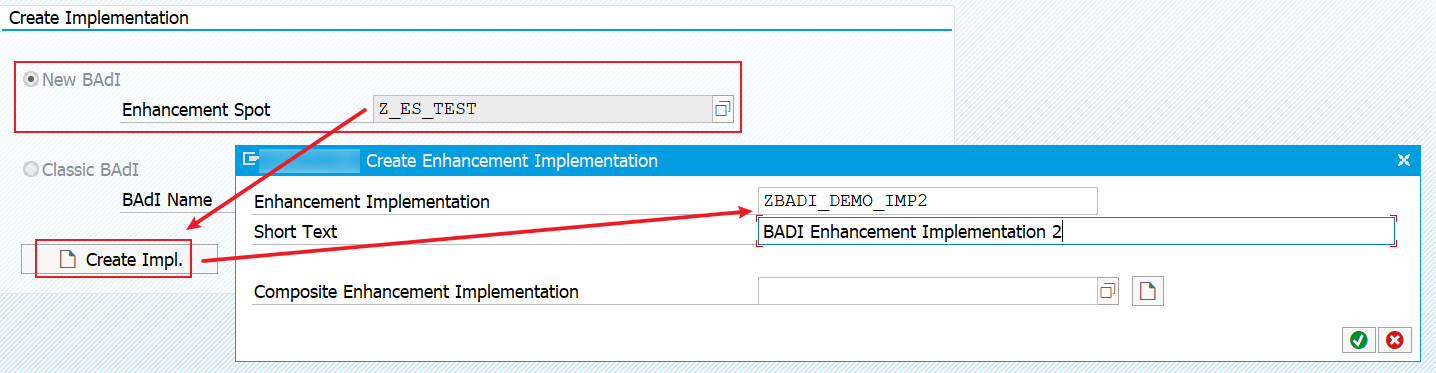Image resolution: width=1436 pixels, height=373 pixels.
Task: Click the BAdI Name label
Action: pos(167,200)
